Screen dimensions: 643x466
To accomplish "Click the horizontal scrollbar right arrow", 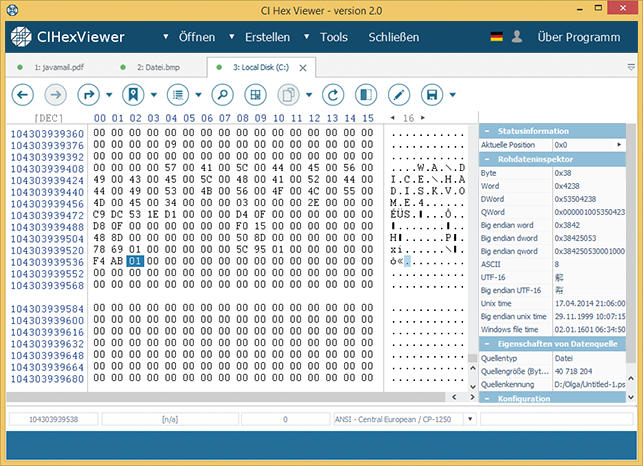I will 472,397.
